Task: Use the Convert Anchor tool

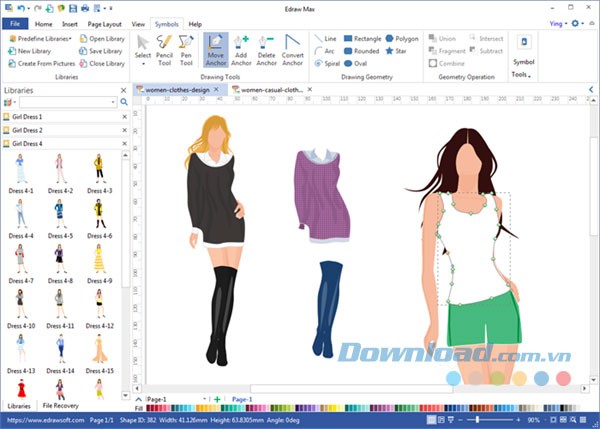Action: (292, 49)
